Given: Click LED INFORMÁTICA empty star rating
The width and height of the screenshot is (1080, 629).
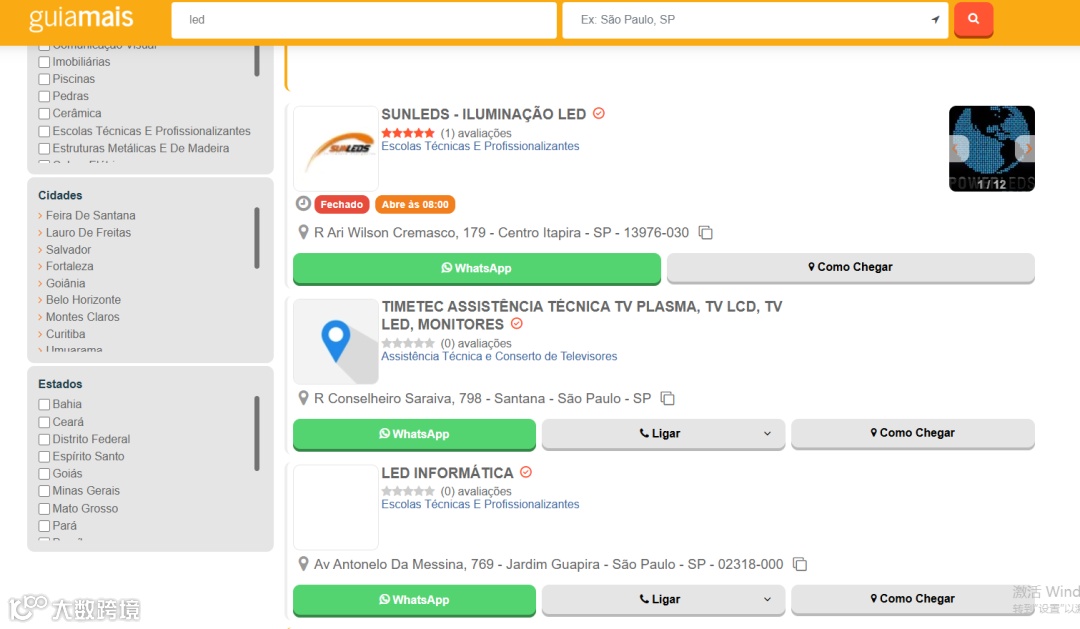Looking at the screenshot, I should point(408,491).
